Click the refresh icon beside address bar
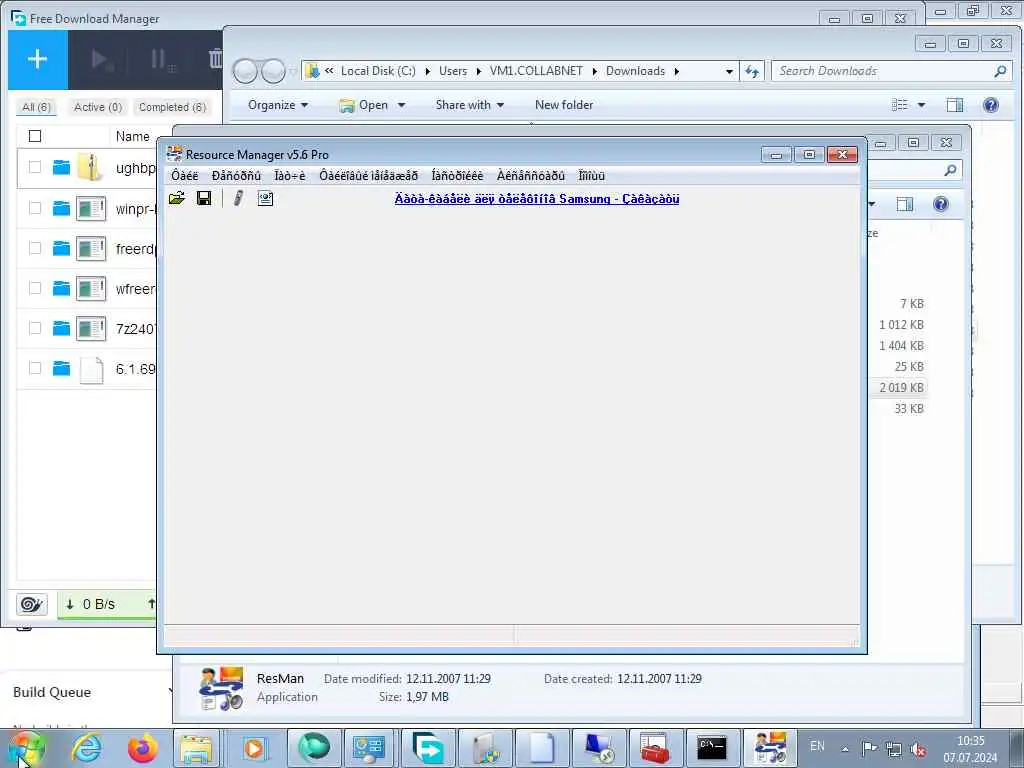The height and width of the screenshot is (768, 1024). pyautogui.click(x=753, y=71)
